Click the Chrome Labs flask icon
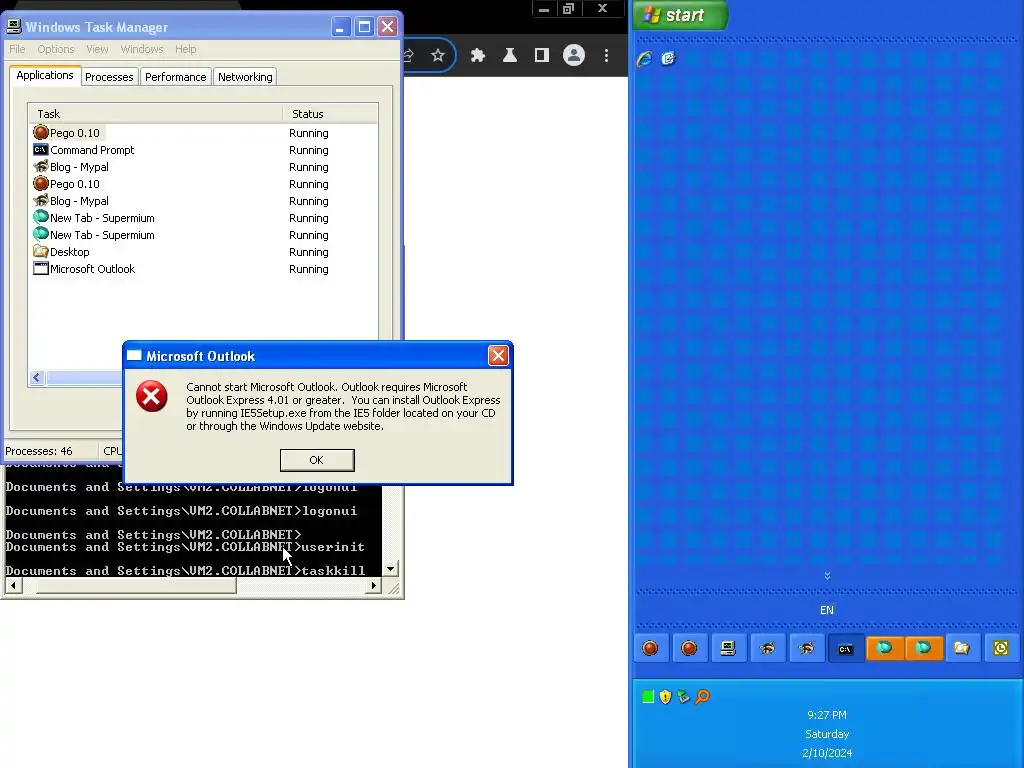The width and height of the screenshot is (1024, 768). [510, 56]
